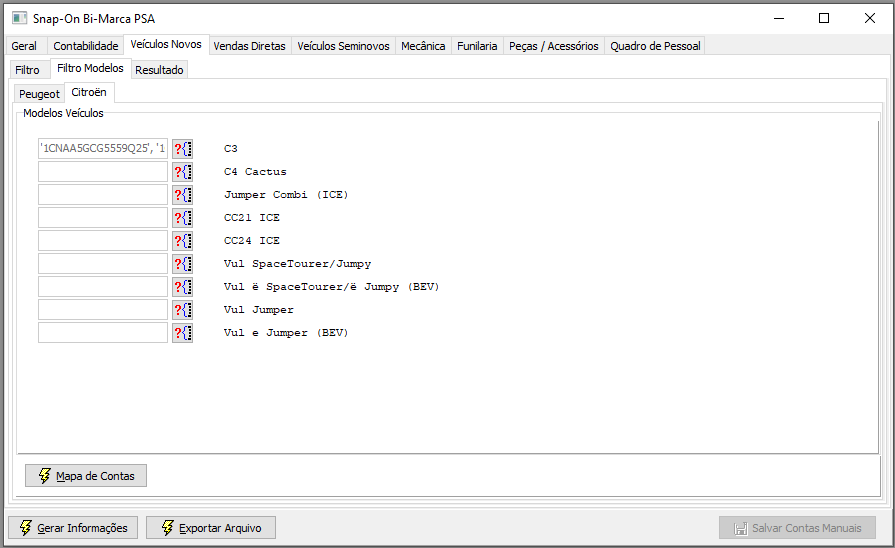Click the Mapa de Contas button
This screenshot has width=895, height=548.
click(86, 476)
